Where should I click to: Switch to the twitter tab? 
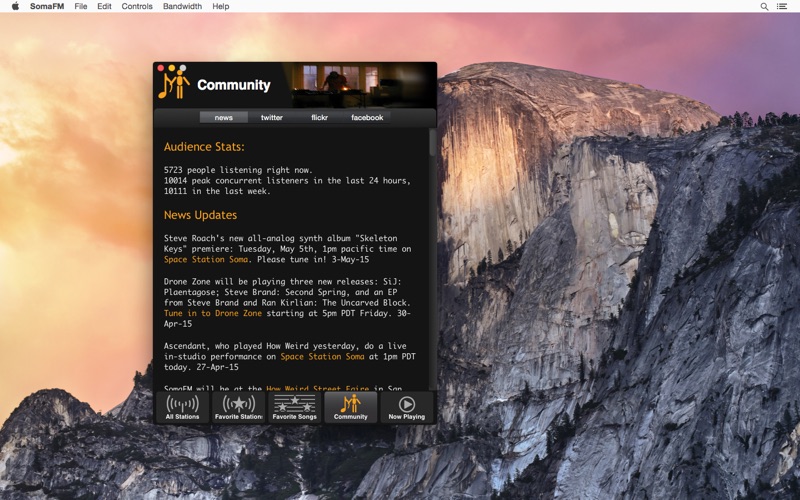[271, 117]
